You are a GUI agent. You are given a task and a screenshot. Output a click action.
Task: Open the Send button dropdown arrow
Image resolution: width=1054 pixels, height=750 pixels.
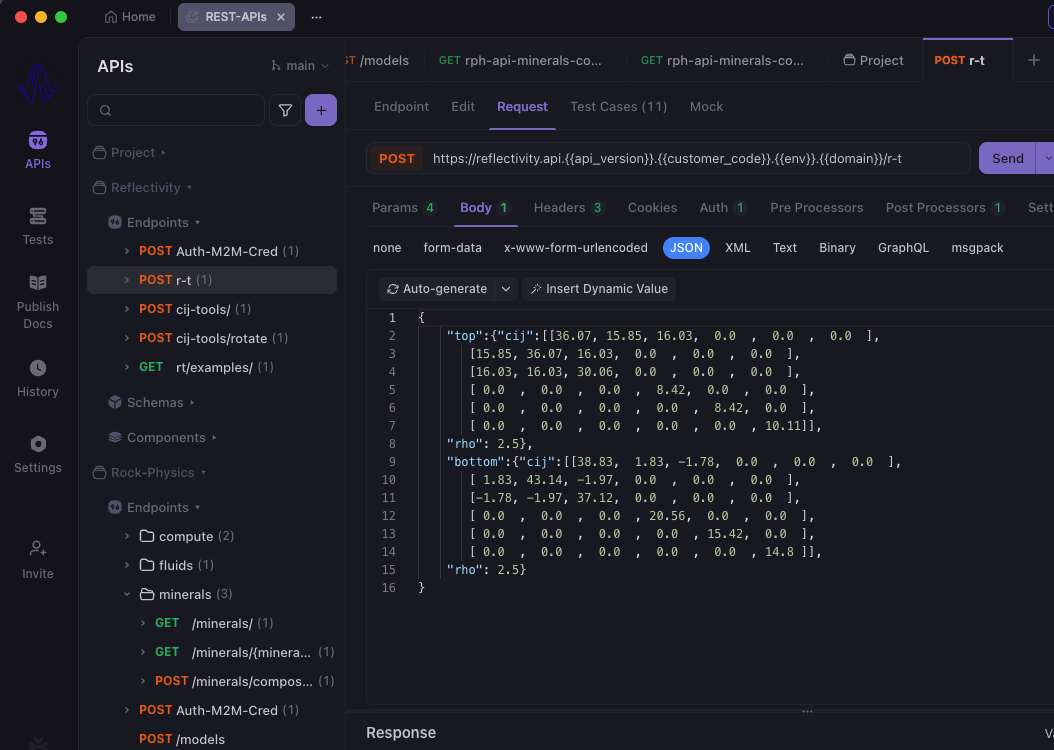click(1047, 159)
